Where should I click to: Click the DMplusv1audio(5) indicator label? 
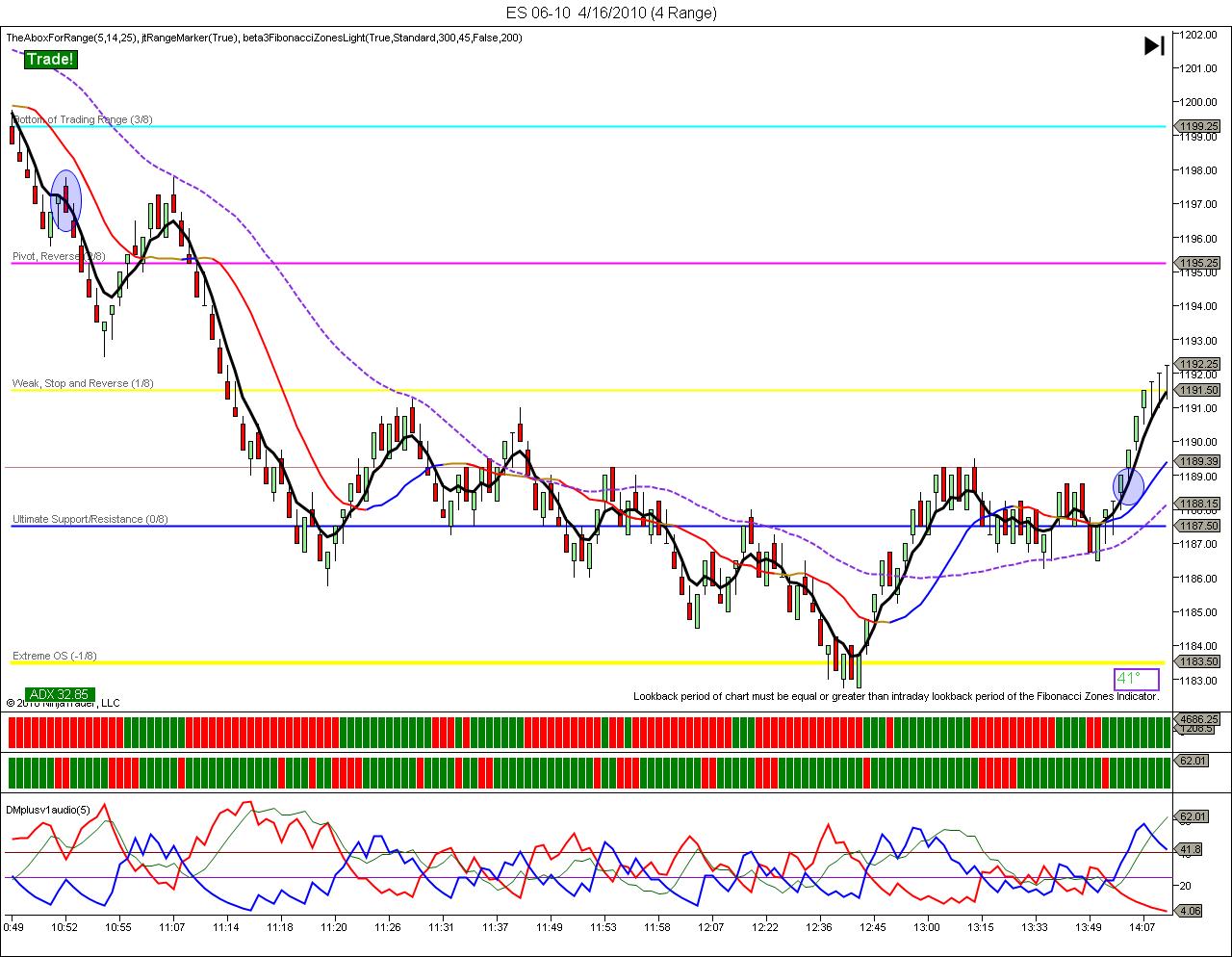48,810
